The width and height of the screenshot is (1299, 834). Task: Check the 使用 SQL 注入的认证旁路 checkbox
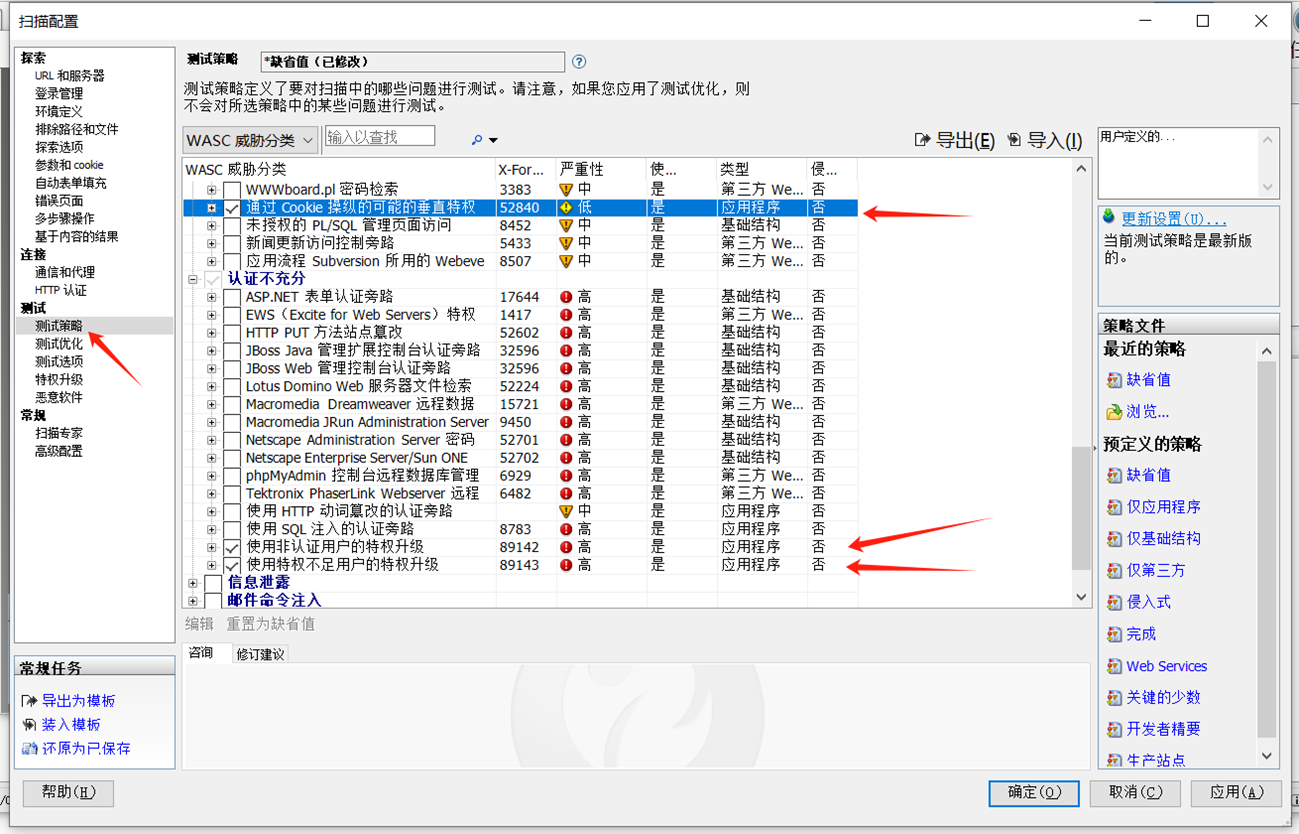point(232,530)
